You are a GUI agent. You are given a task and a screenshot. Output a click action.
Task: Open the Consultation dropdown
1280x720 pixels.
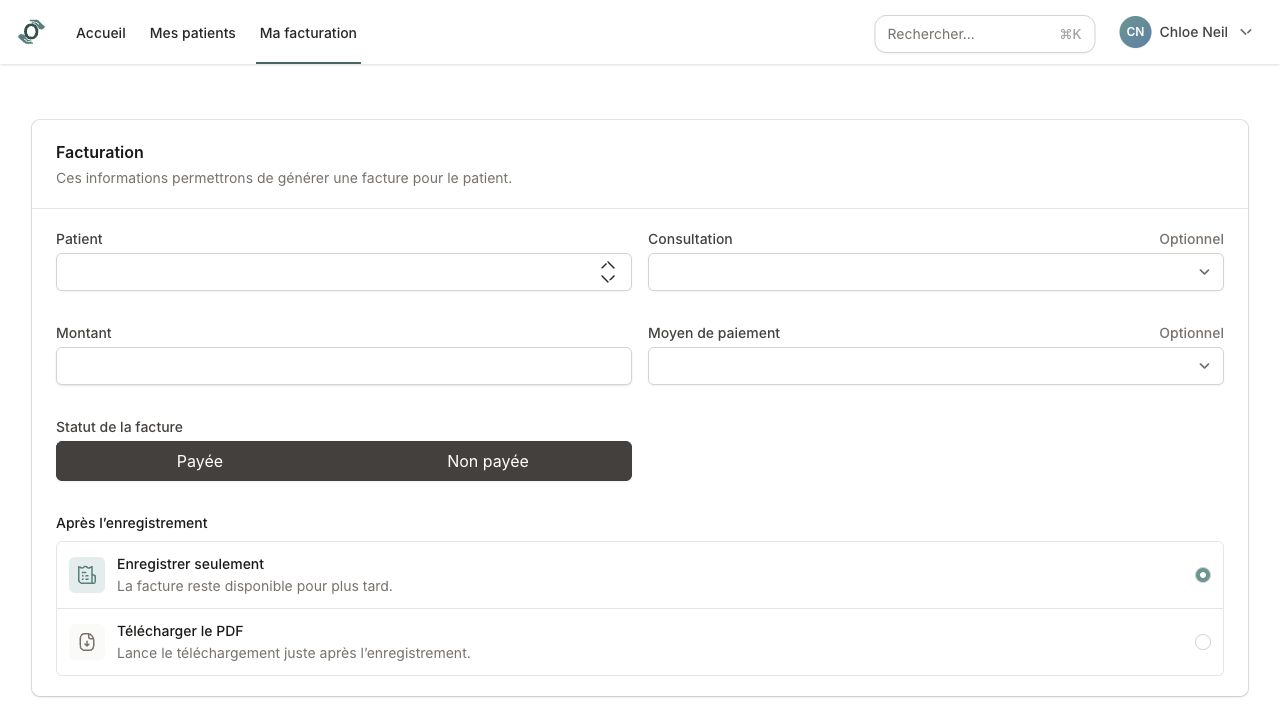(x=936, y=272)
